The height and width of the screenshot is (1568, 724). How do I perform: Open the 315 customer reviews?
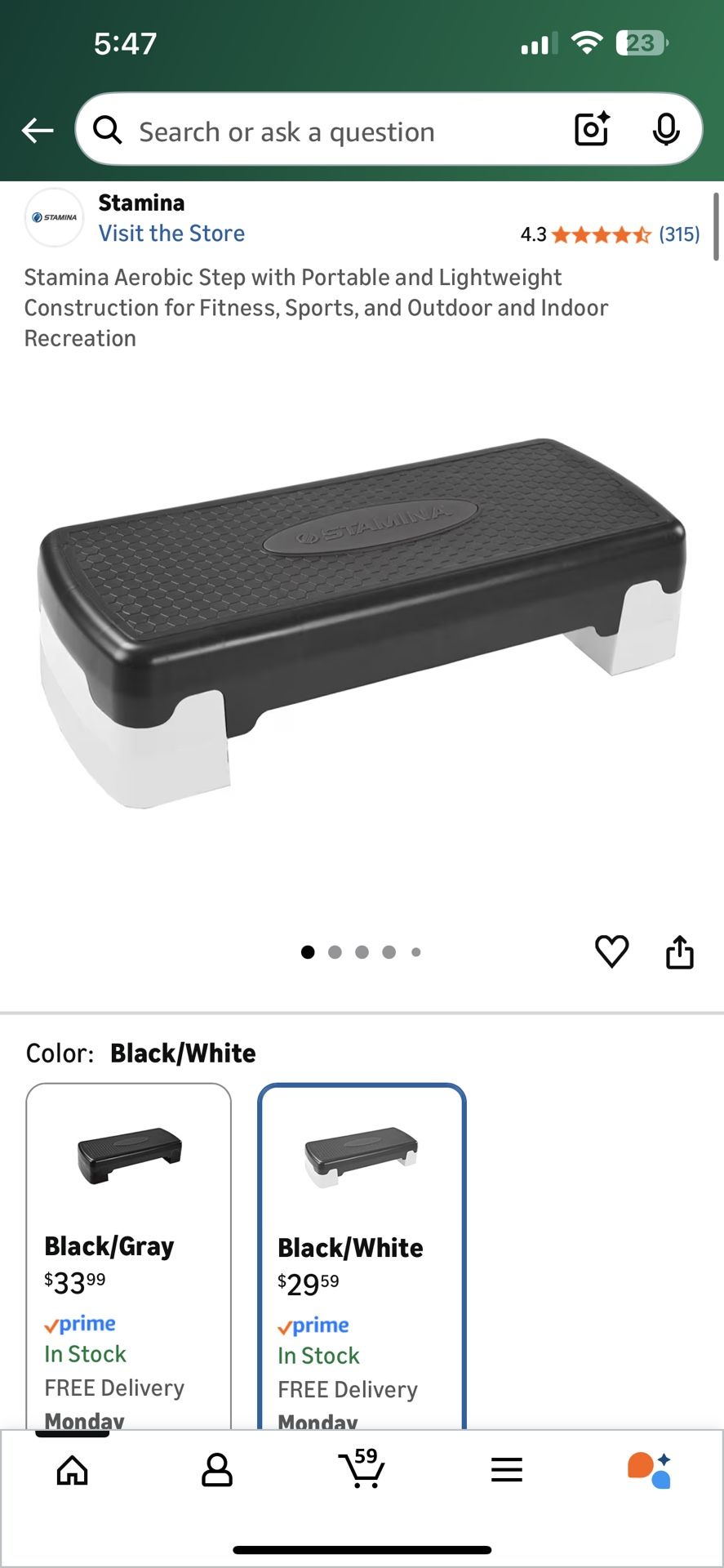(679, 234)
